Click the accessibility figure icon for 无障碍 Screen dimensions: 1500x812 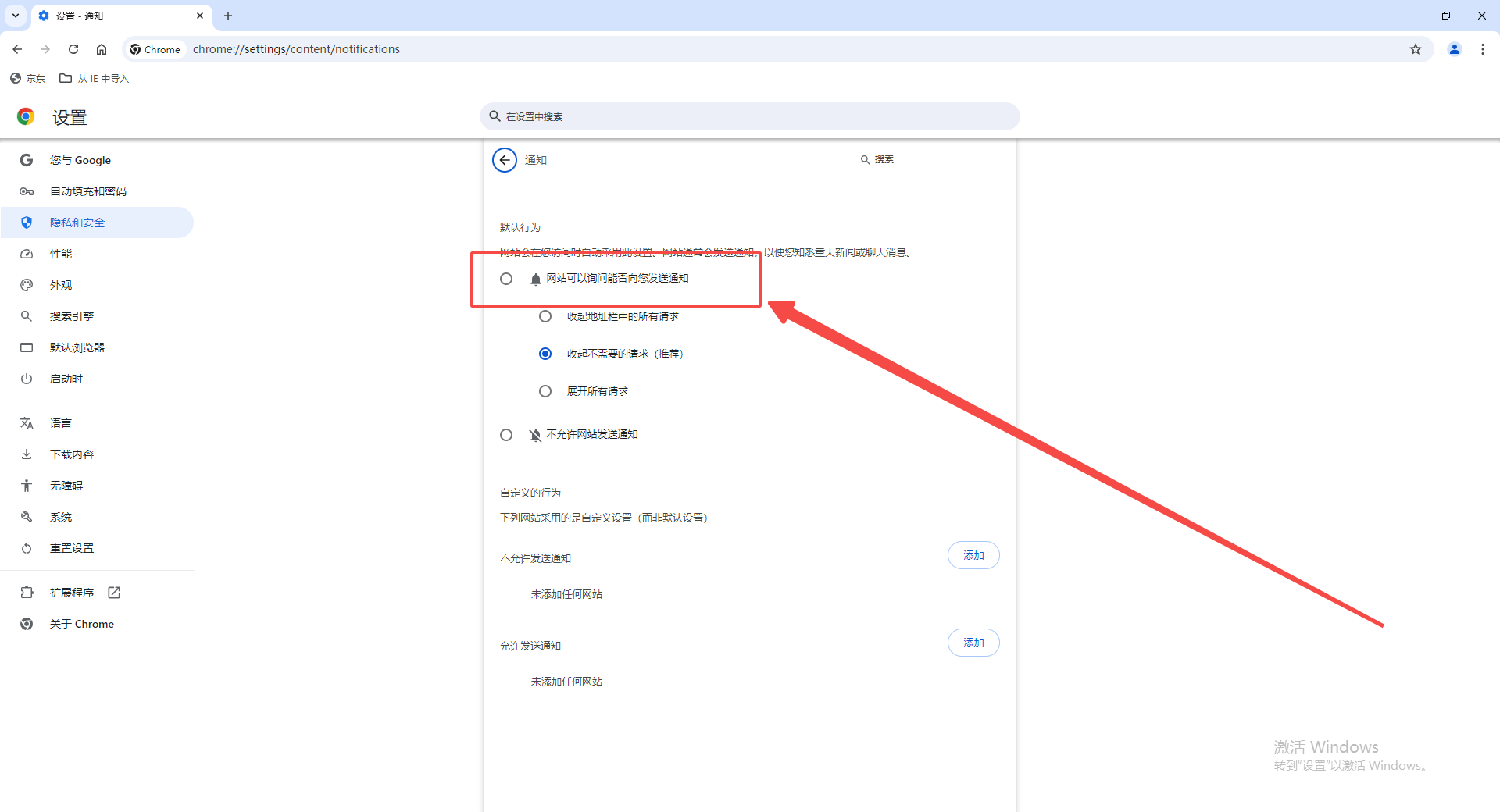tap(27, 486)
